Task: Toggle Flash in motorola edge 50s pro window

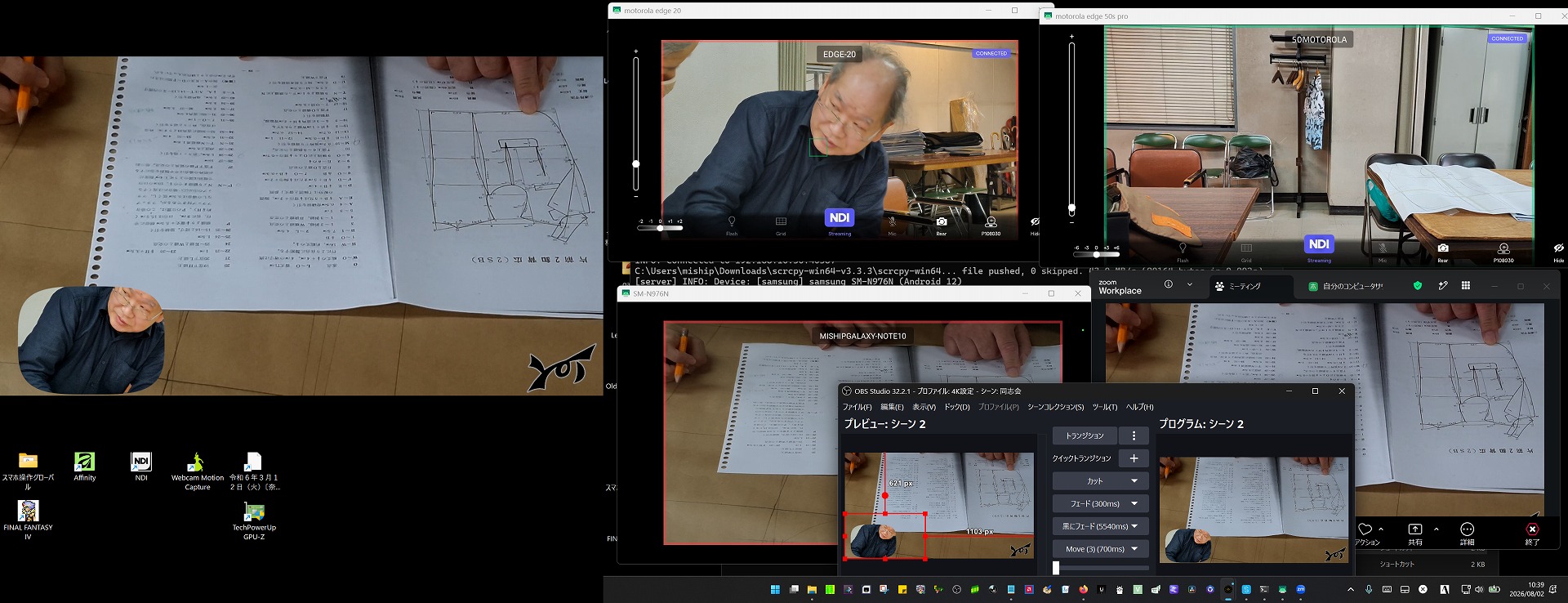Action: pos(1183,251)
